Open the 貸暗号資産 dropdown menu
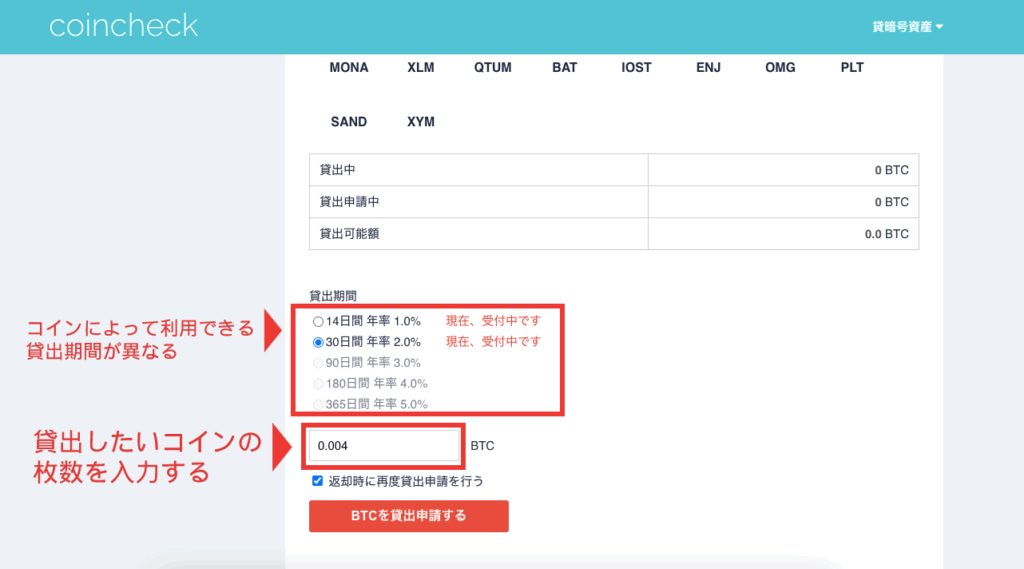Image resolution: width=1024 pixels, height=569 pixels. [x=907, y=27]
